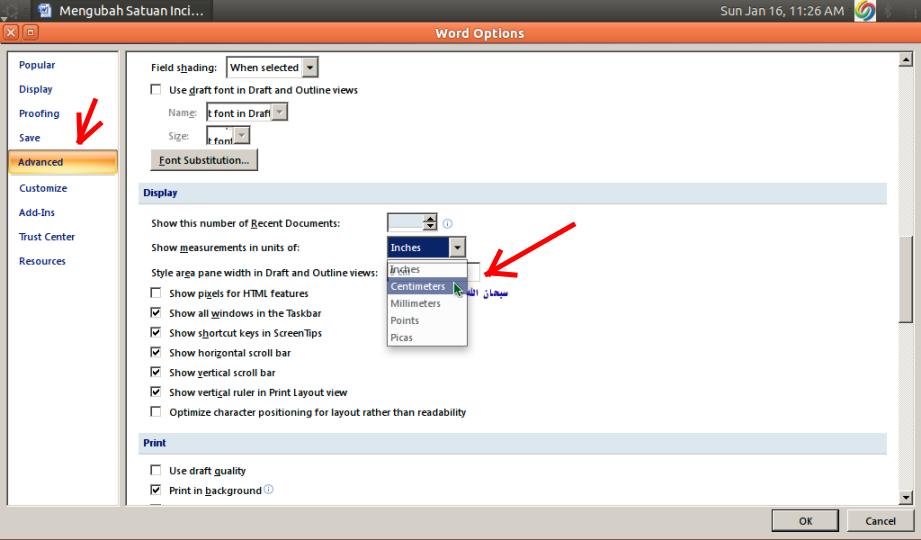Click the scrollbar up arrow in options pane
Screen dimensions: 921x540
point(906,59)
